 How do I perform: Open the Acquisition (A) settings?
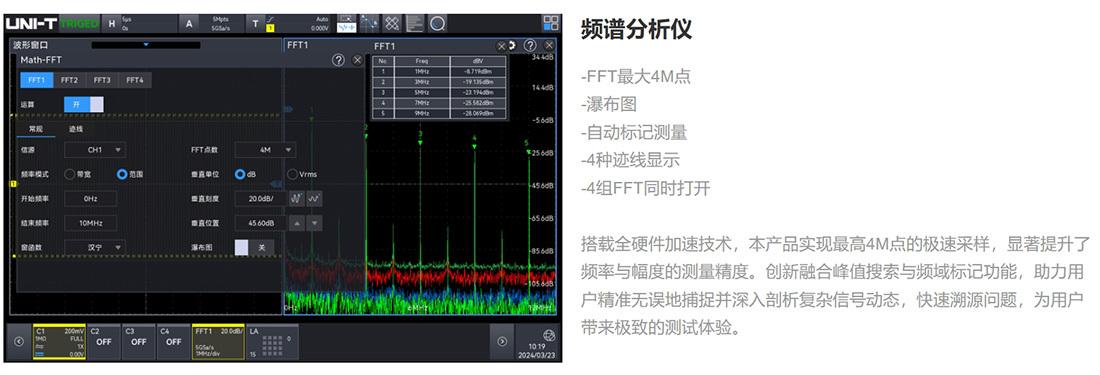click(188, 23)
